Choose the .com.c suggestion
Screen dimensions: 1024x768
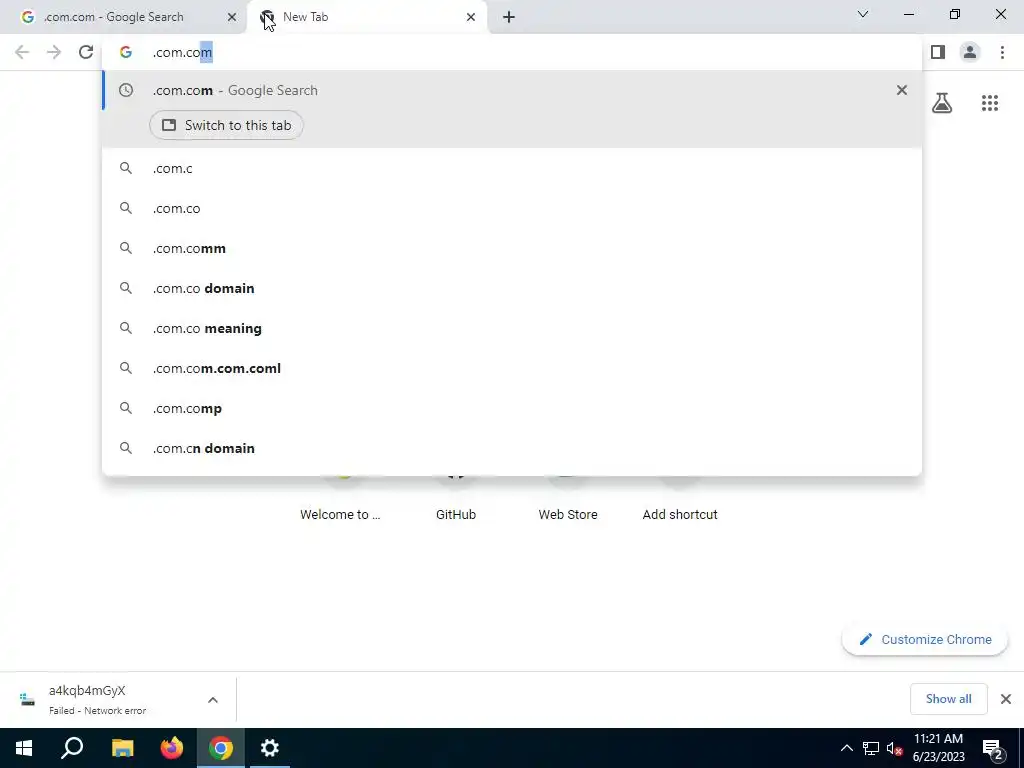click(x=512, y=168)
